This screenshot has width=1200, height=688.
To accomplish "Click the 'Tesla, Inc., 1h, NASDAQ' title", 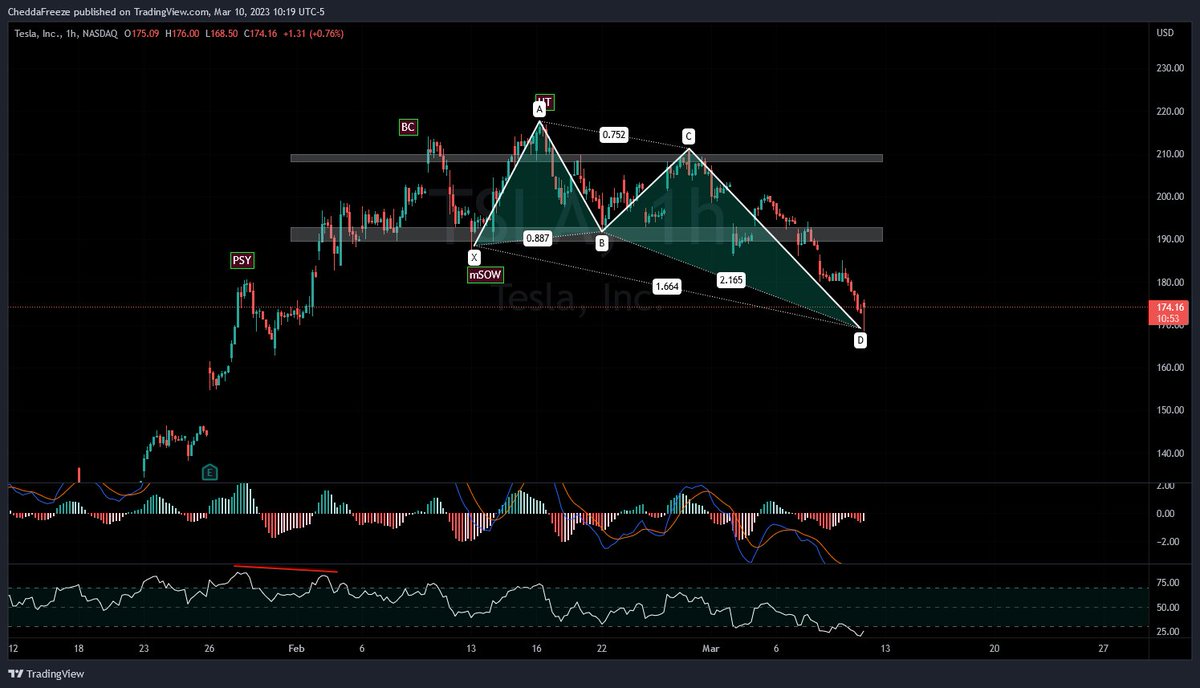I will coord(66,34).
